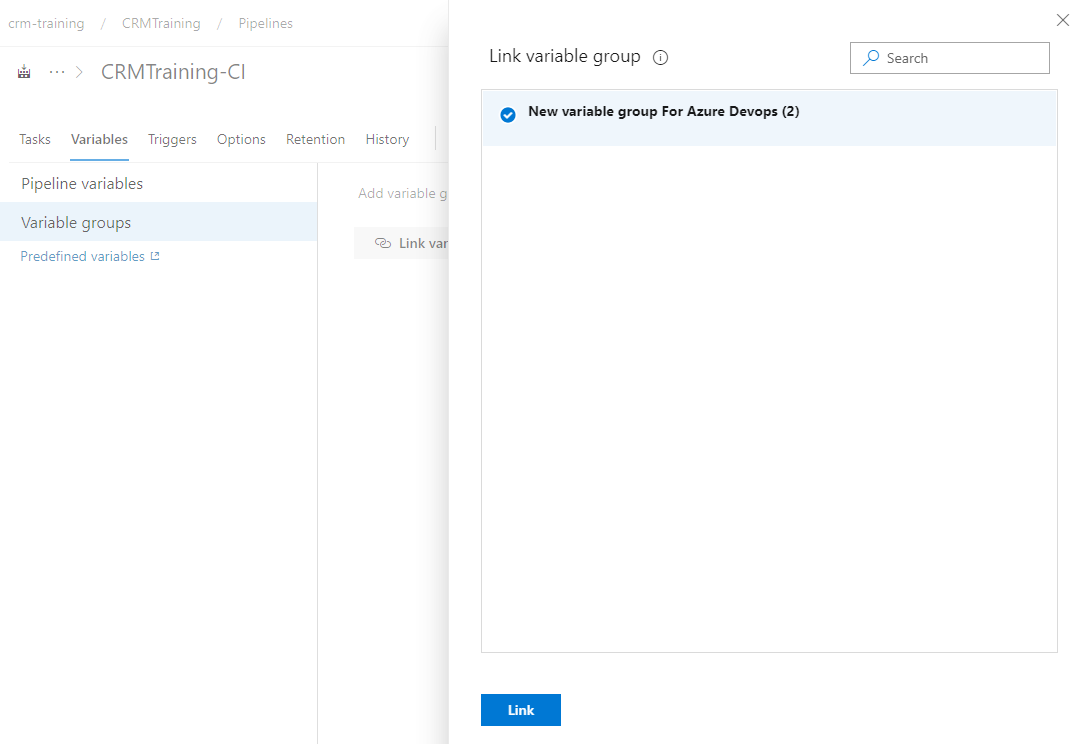Go to Pipelines breadcrumb

[265, 24]
